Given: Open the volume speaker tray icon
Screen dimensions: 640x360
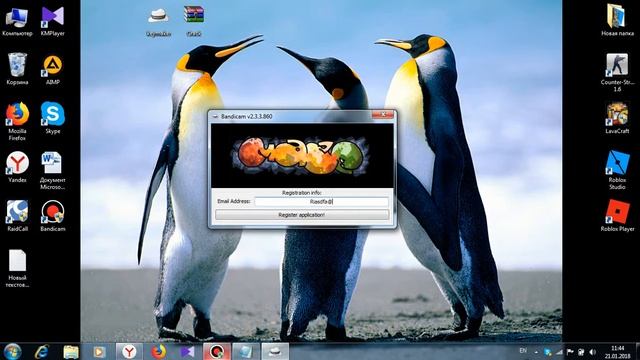Looking at the screenshot, I should tap(592, 352).
